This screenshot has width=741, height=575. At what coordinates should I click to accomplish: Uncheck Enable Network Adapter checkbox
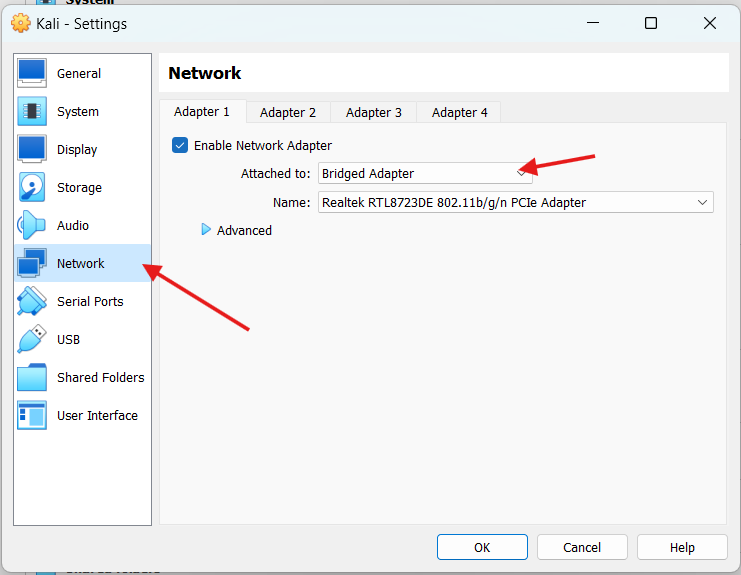[x=180, y=145]
